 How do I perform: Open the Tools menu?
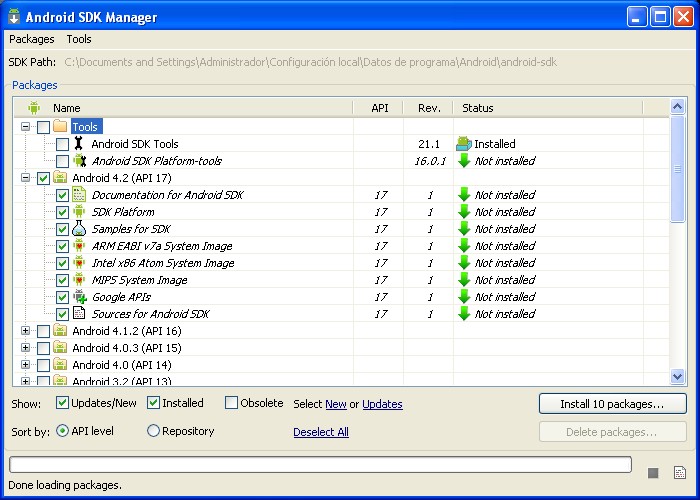(x=79, y=39)
